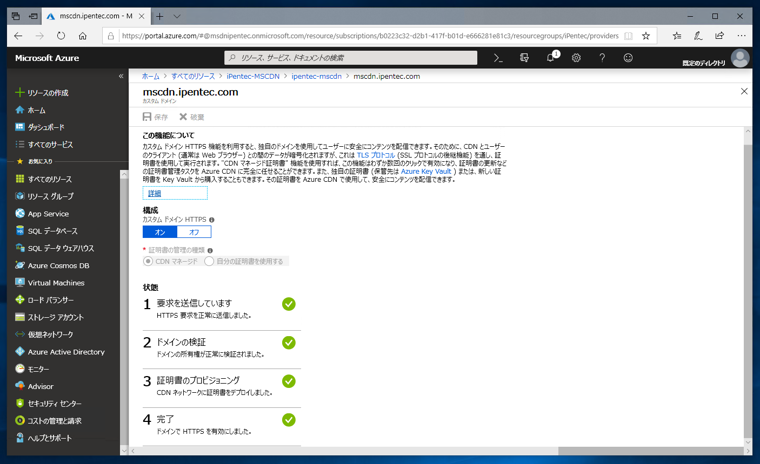
Task: Click the iPentec-MSCDN breadcrumb link
Action: click(x=253, y=76)
